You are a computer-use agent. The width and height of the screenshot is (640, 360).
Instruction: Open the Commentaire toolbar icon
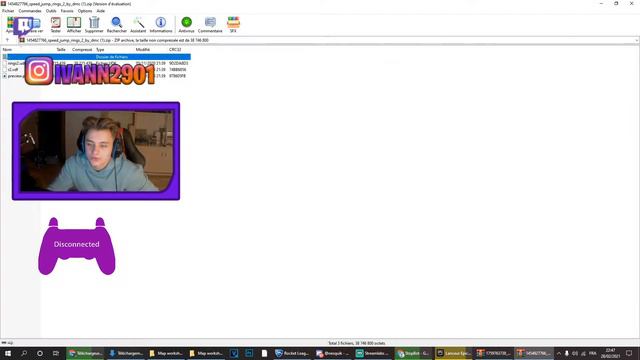point(210,25)
